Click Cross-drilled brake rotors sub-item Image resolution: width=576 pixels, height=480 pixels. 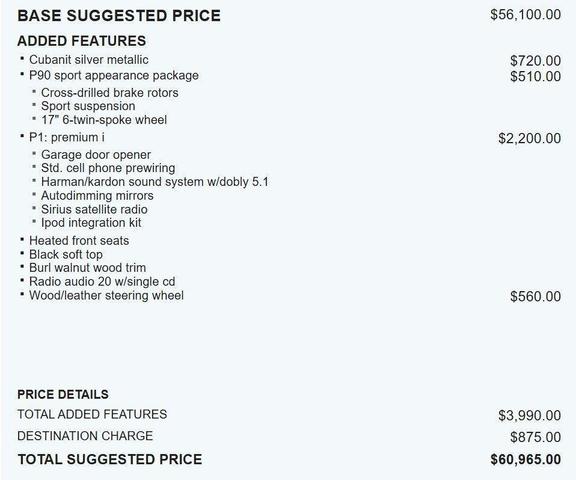tap(109, 93)
